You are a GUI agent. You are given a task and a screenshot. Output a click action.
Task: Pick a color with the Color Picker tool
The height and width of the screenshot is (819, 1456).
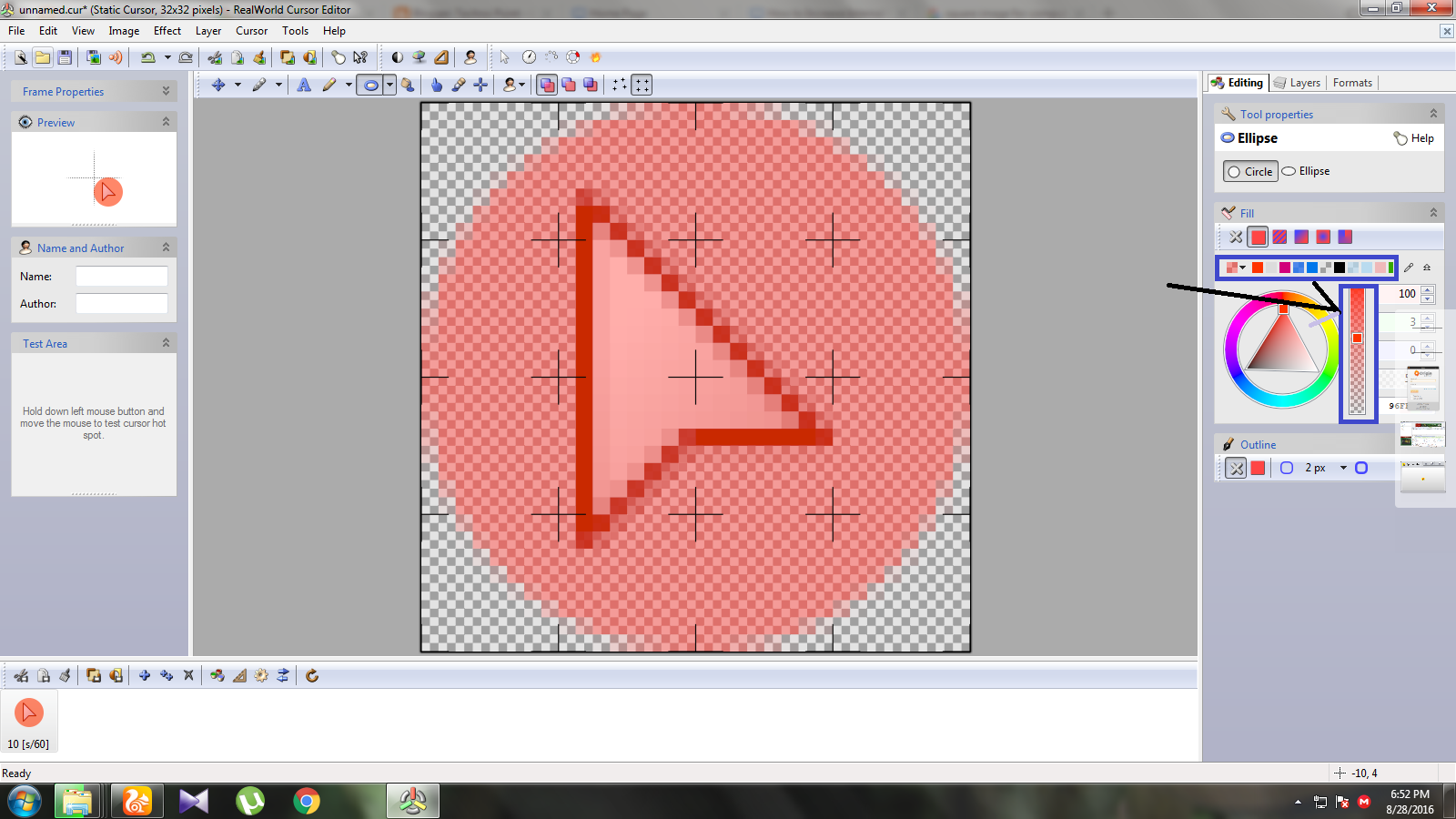[457, 85]
